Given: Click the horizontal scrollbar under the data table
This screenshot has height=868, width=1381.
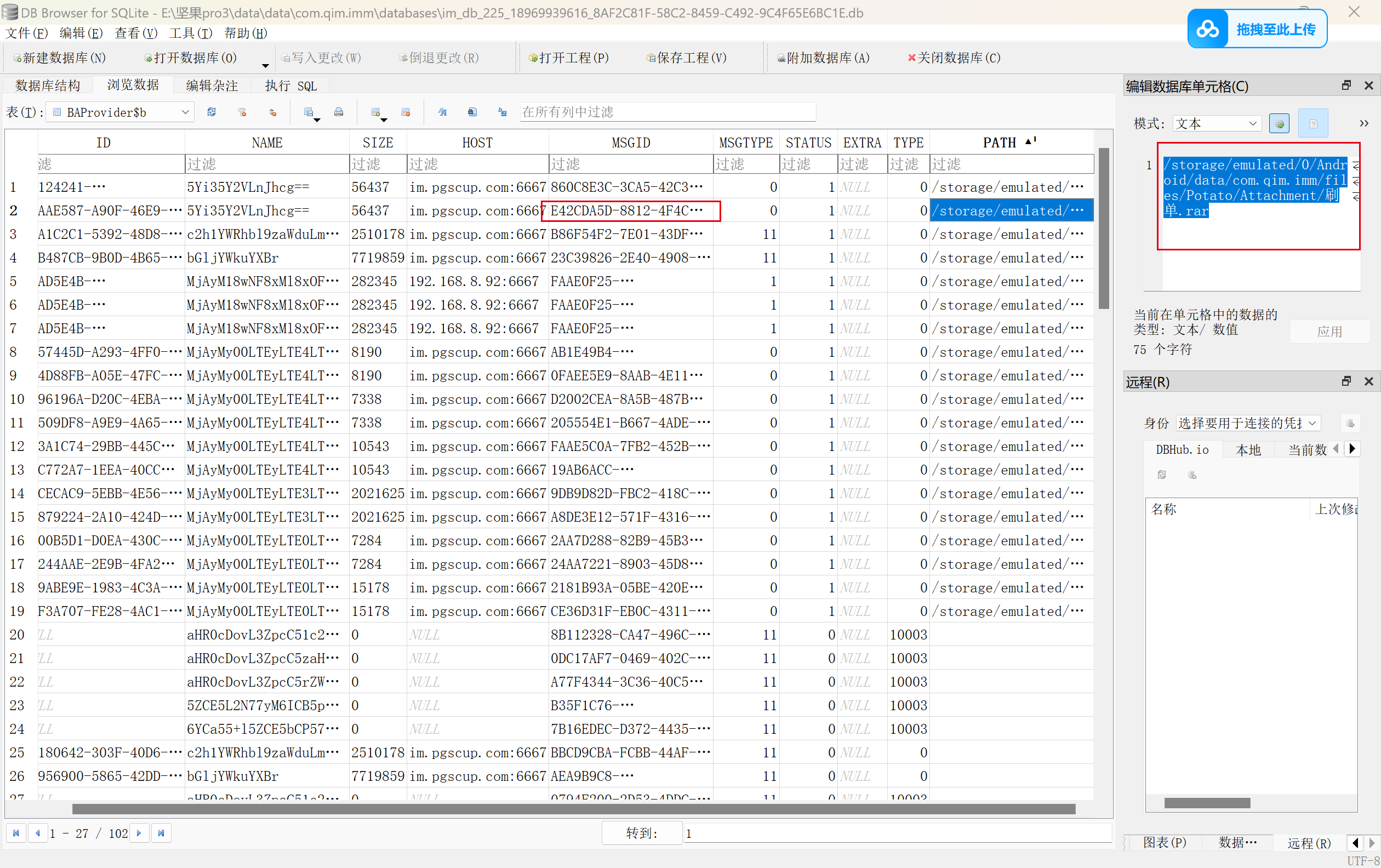Looking at the screenshot, I should click(x=574, y=808).
